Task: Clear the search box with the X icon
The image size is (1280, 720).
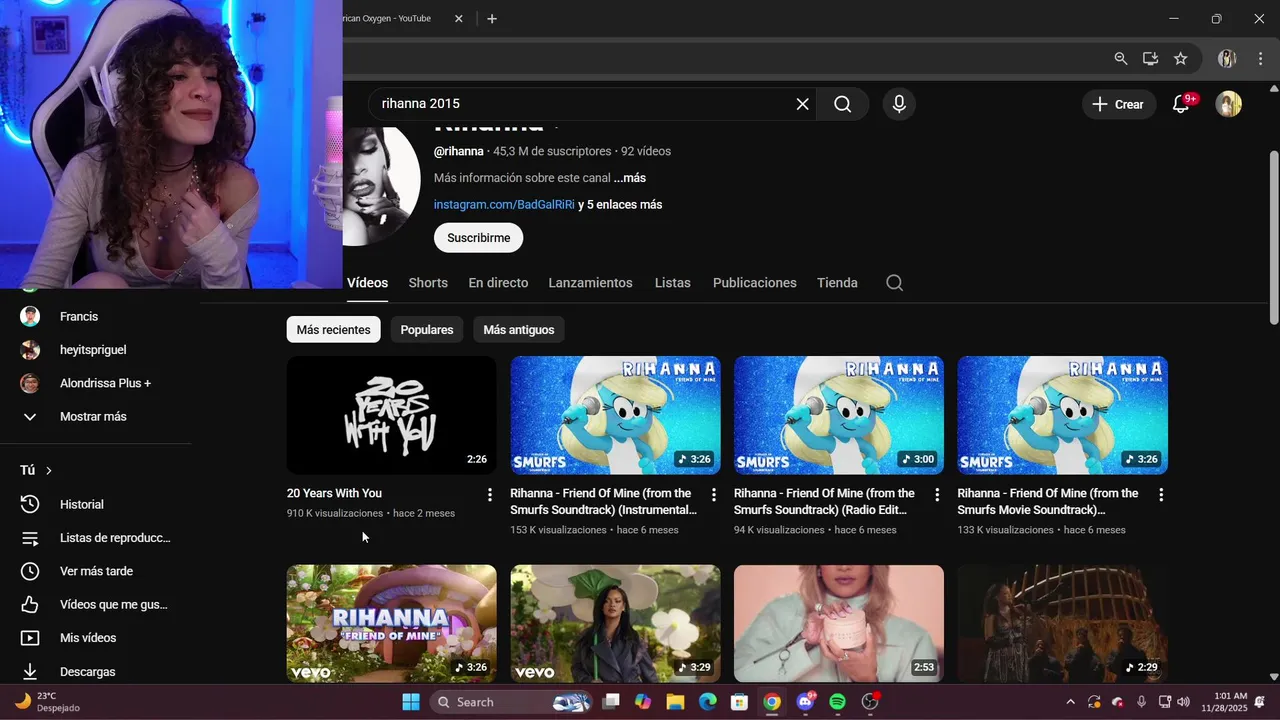Action: [x=802, y=104]
